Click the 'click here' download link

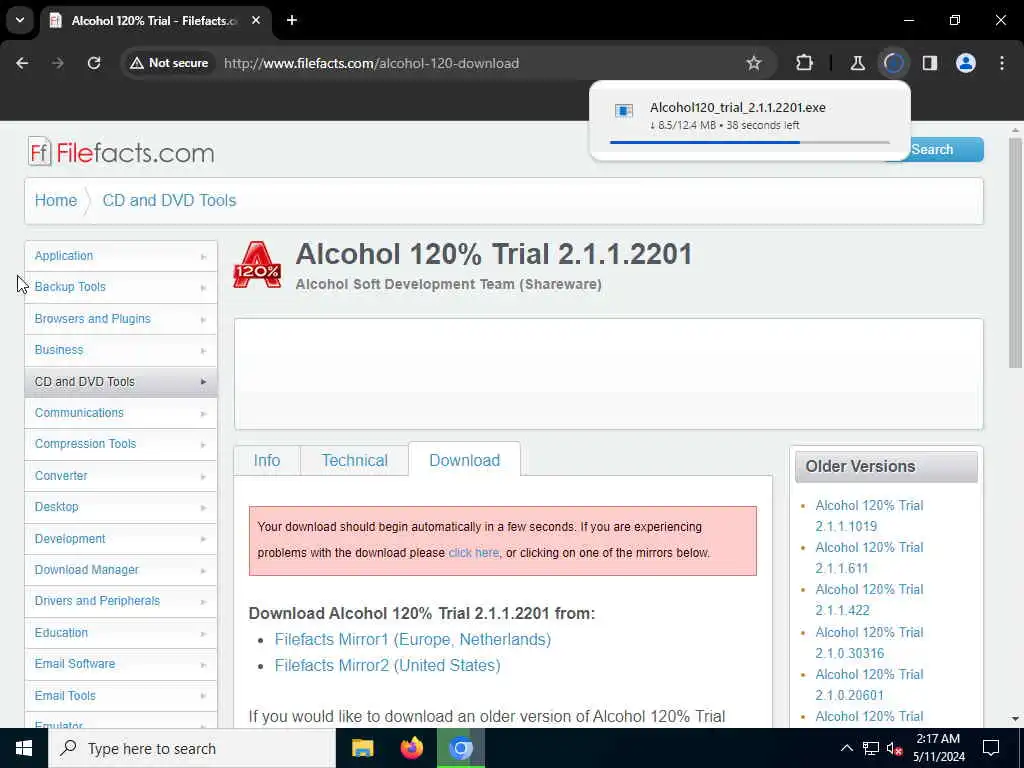[x=473, y=552]
